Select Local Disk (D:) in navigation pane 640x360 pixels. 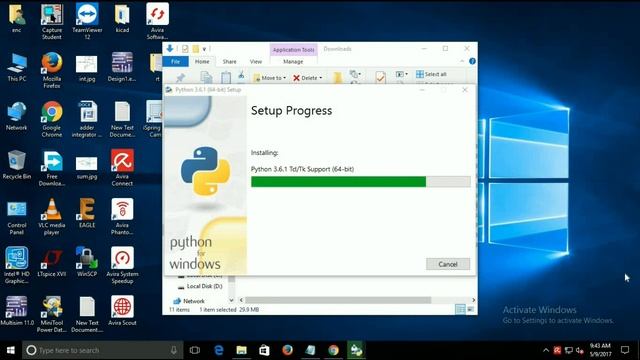click(201, 287)
